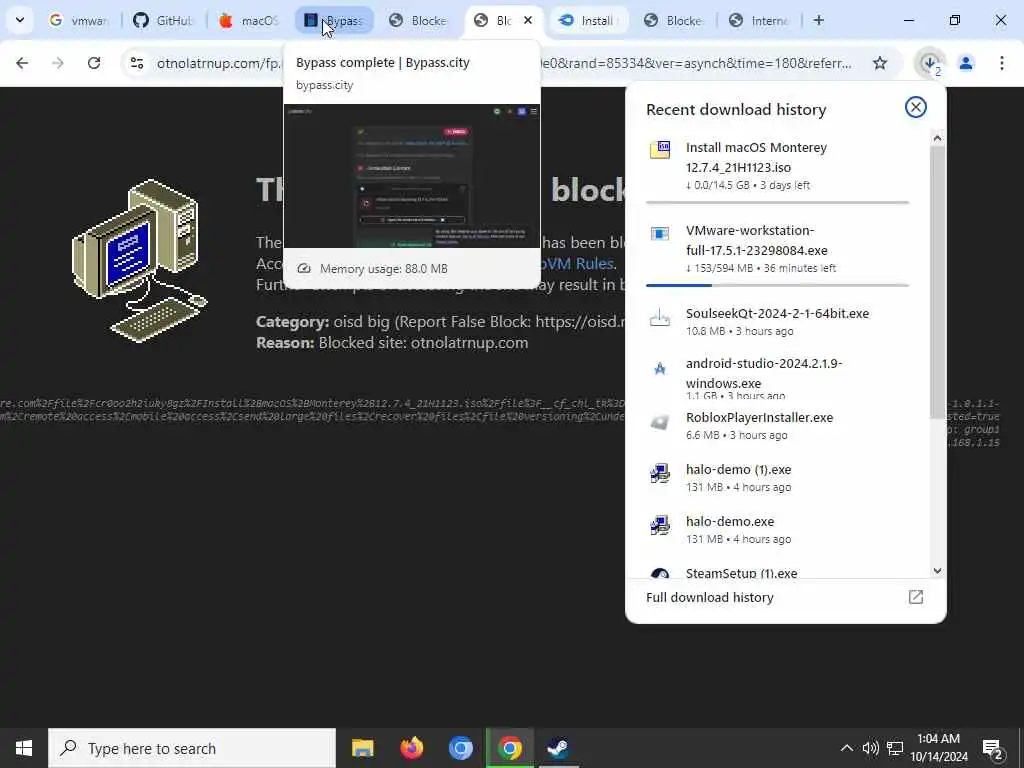The image size is (1024, 768).
Task: Click the retro computer illustration
Action: [x=140, y=260]
